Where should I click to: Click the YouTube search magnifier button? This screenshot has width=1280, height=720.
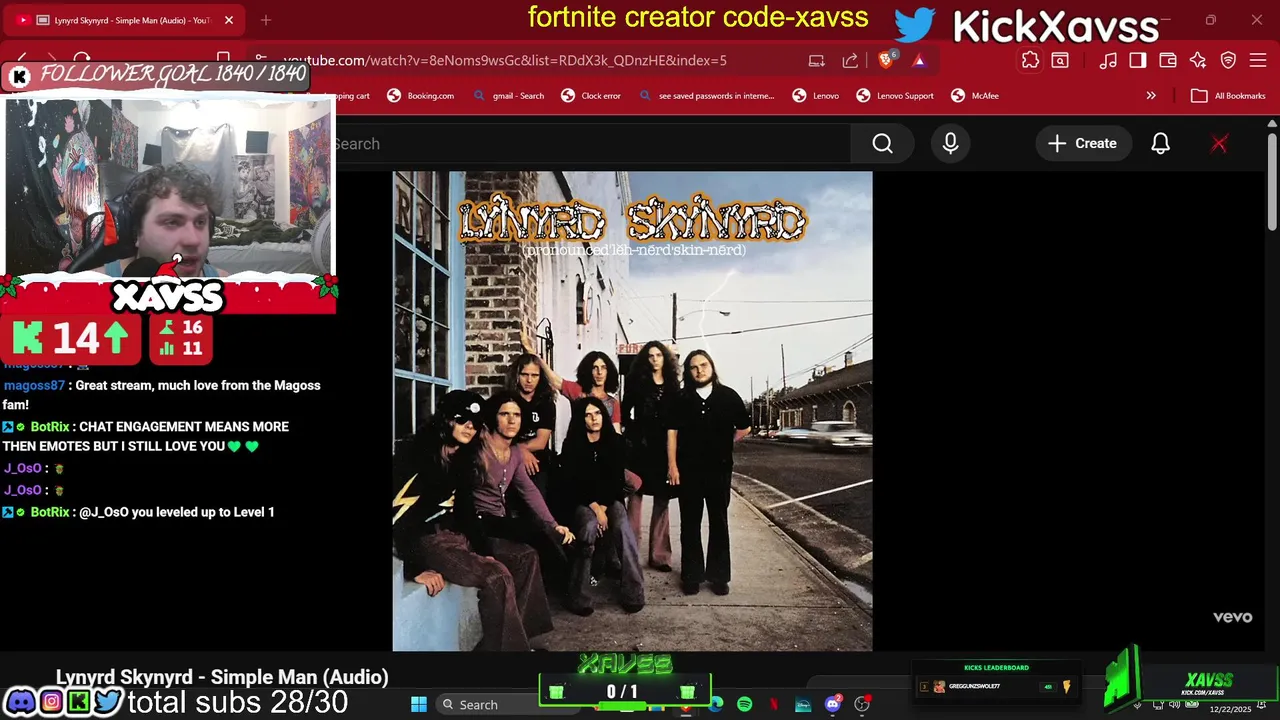[882, 144]
